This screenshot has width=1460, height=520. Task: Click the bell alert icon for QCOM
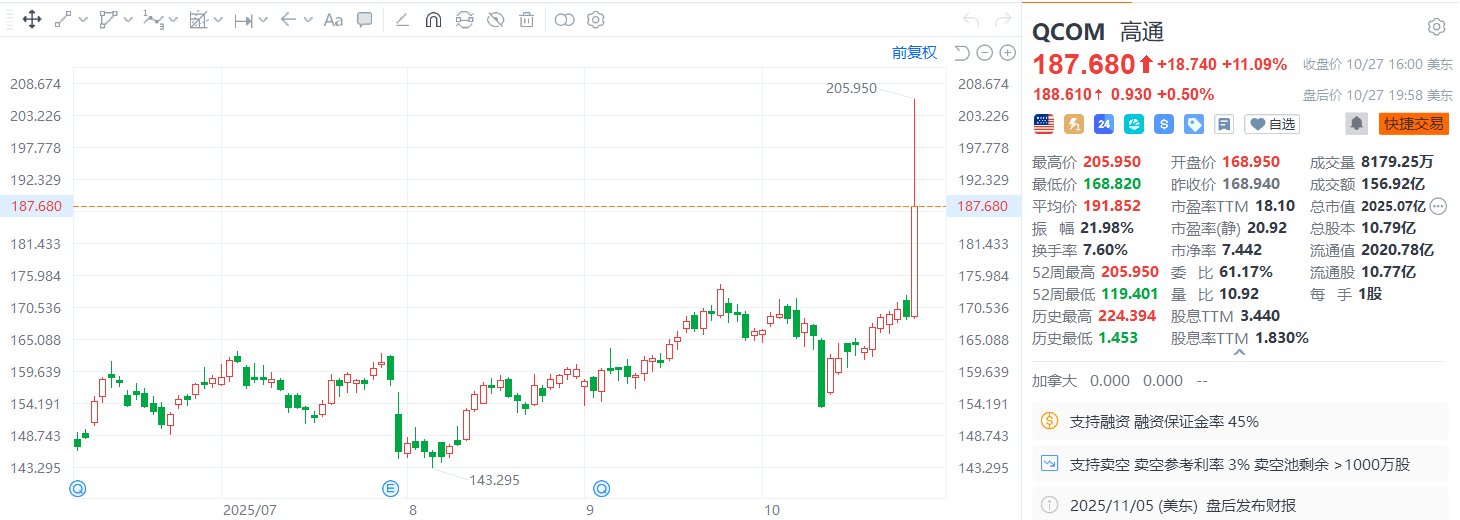[1357, 124]
